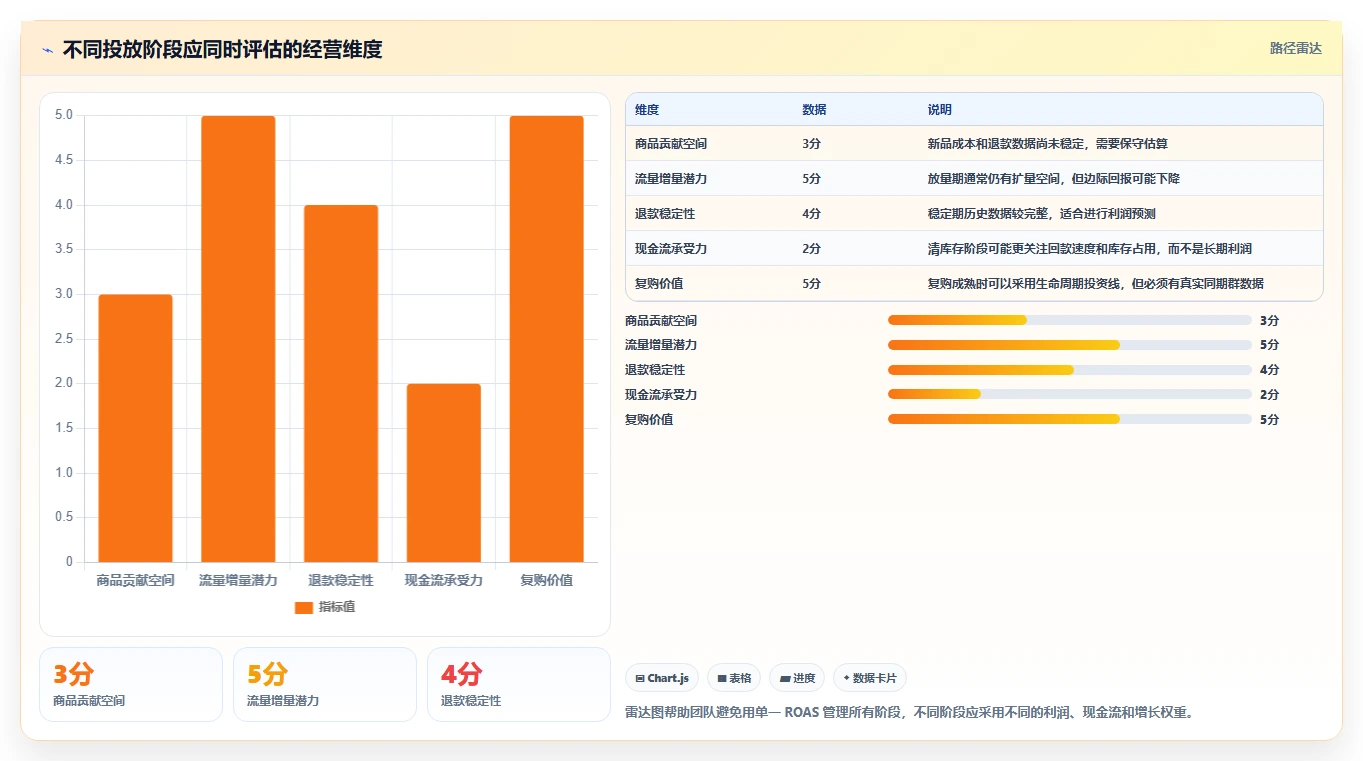Click the 指标值 legend text
The image size is (1363, 761).
tap(337, 608)
